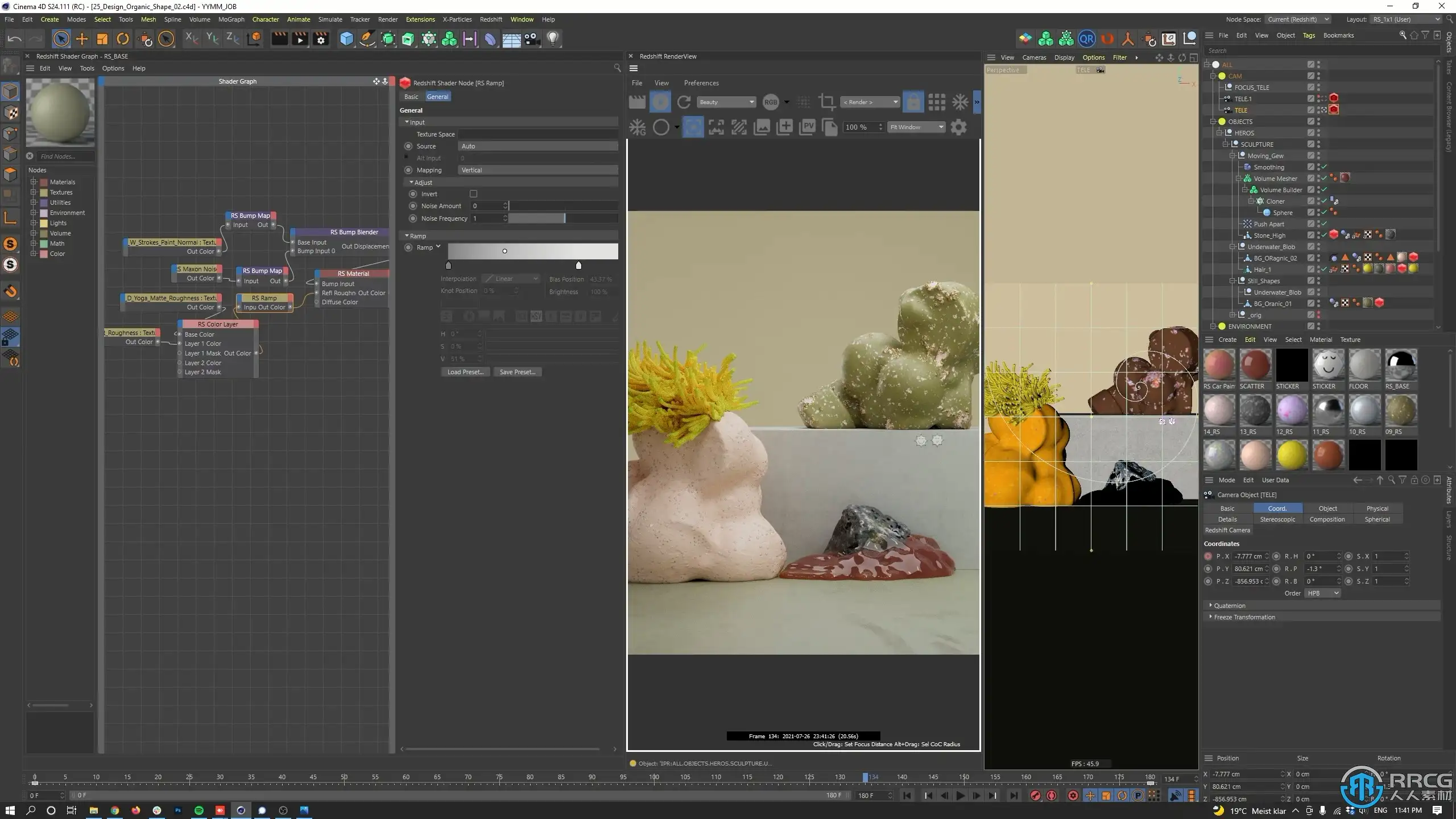The height and width of the screenshot is (819, 1456).
Task: Enable the Invert checkbox
Action: 473,194
